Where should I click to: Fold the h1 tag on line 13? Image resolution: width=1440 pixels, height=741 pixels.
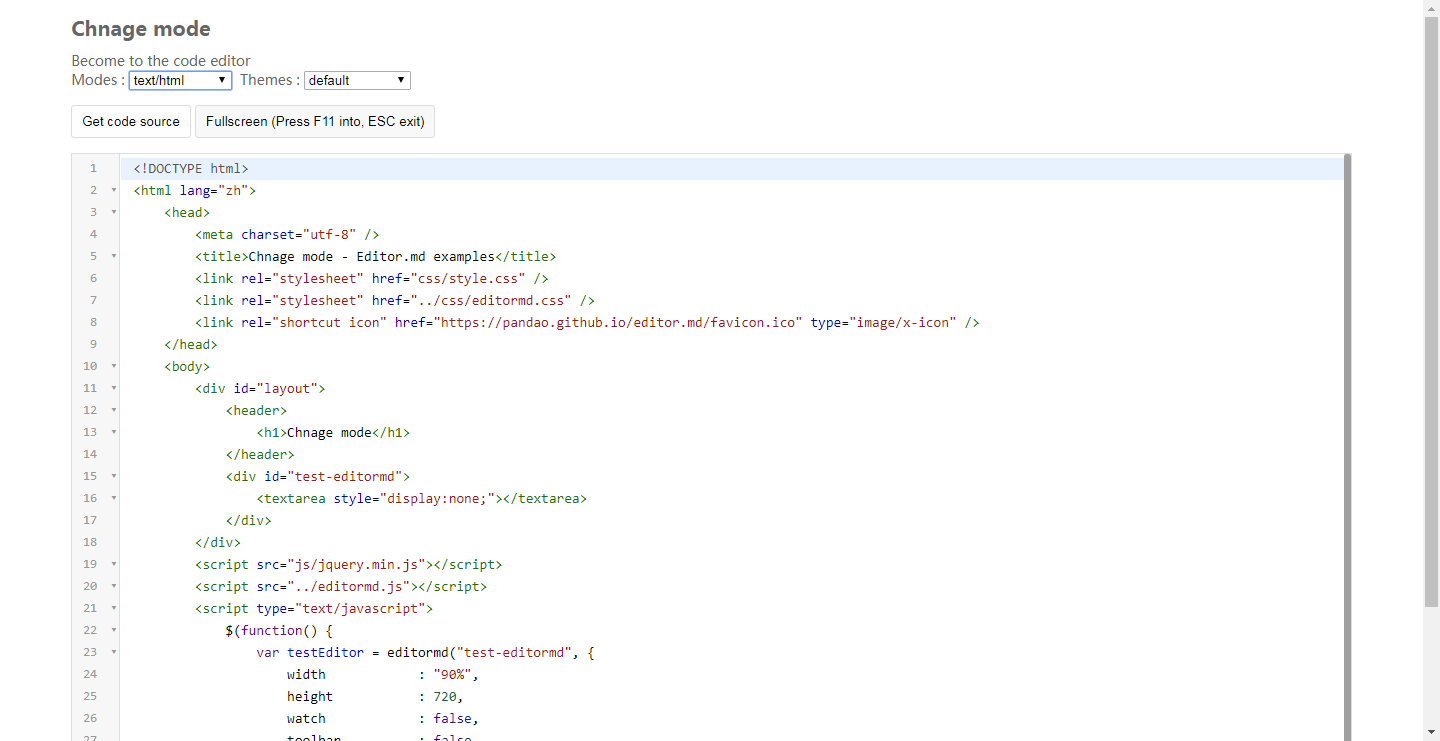coord(114,432)
